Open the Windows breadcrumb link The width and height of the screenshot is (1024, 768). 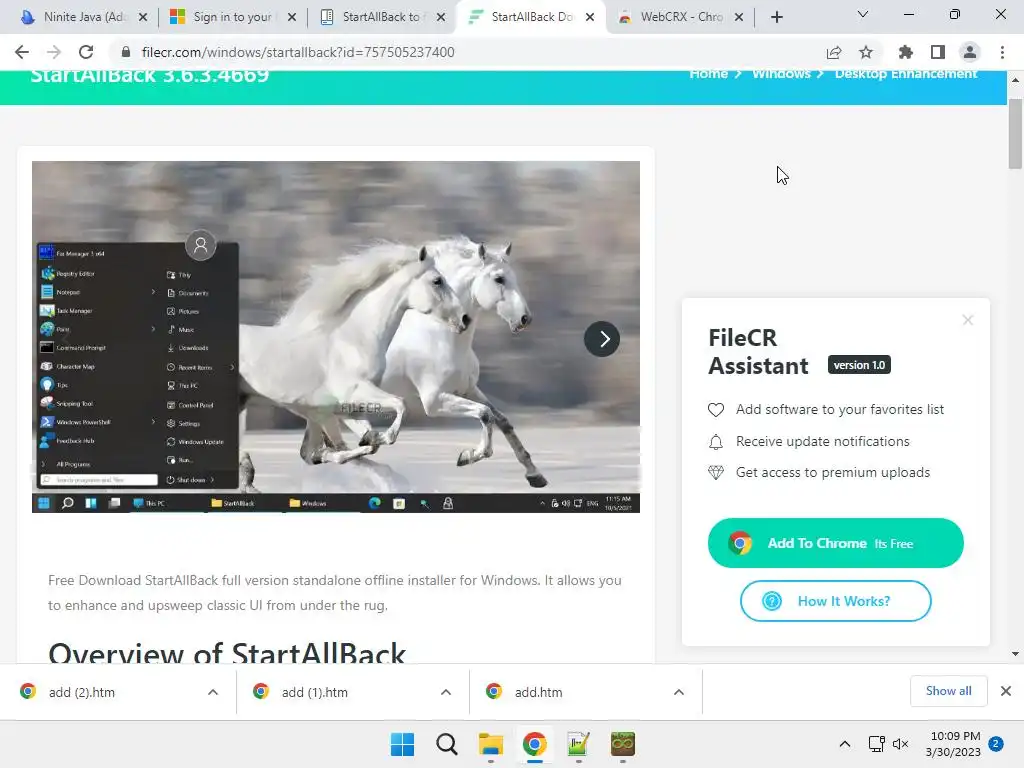click(x=781, y=74)
